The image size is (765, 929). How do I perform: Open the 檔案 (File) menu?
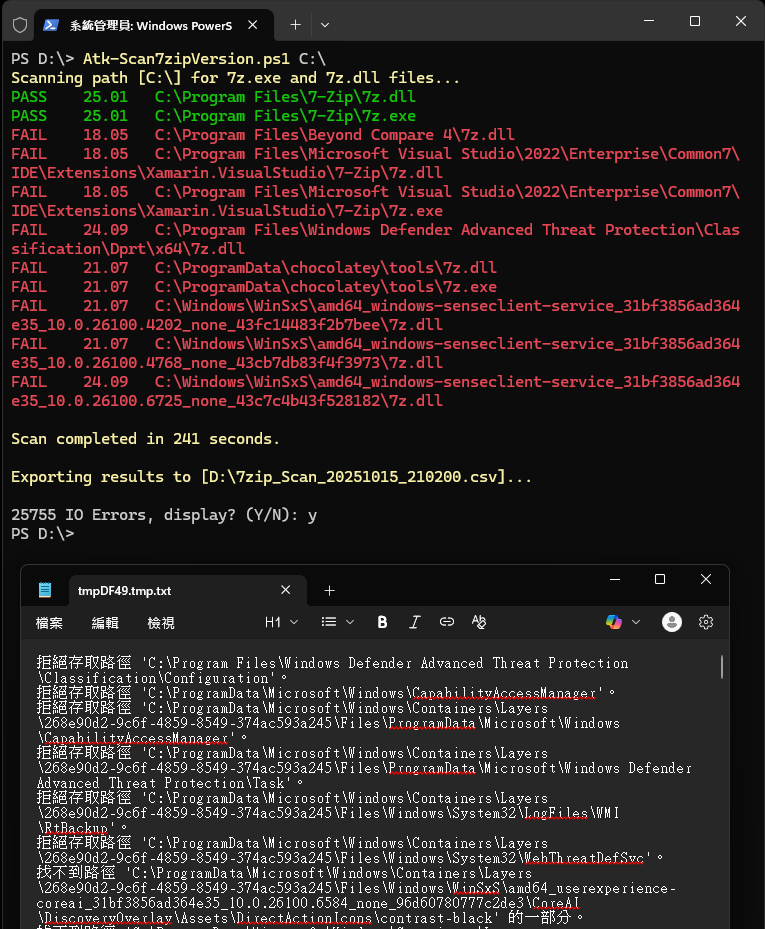pyautogui.click(x=49, y=623)
